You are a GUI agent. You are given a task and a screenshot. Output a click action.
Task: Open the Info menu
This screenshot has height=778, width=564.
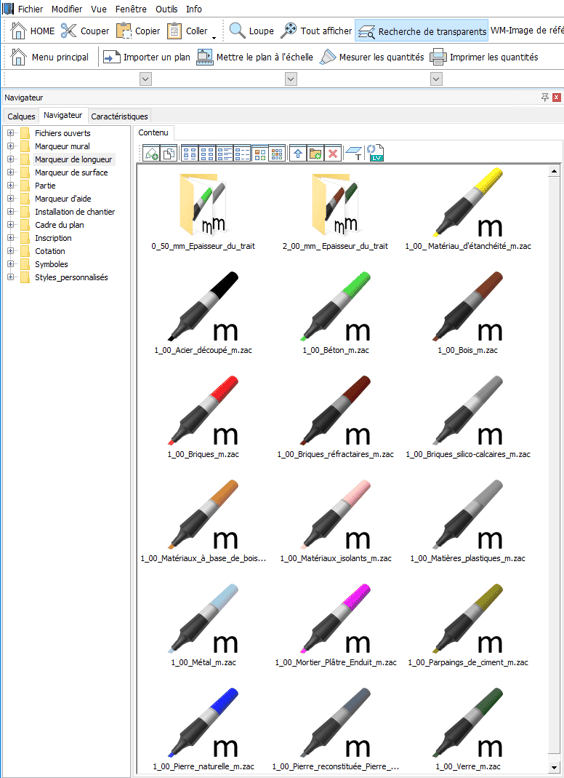[x=194, y=9]
